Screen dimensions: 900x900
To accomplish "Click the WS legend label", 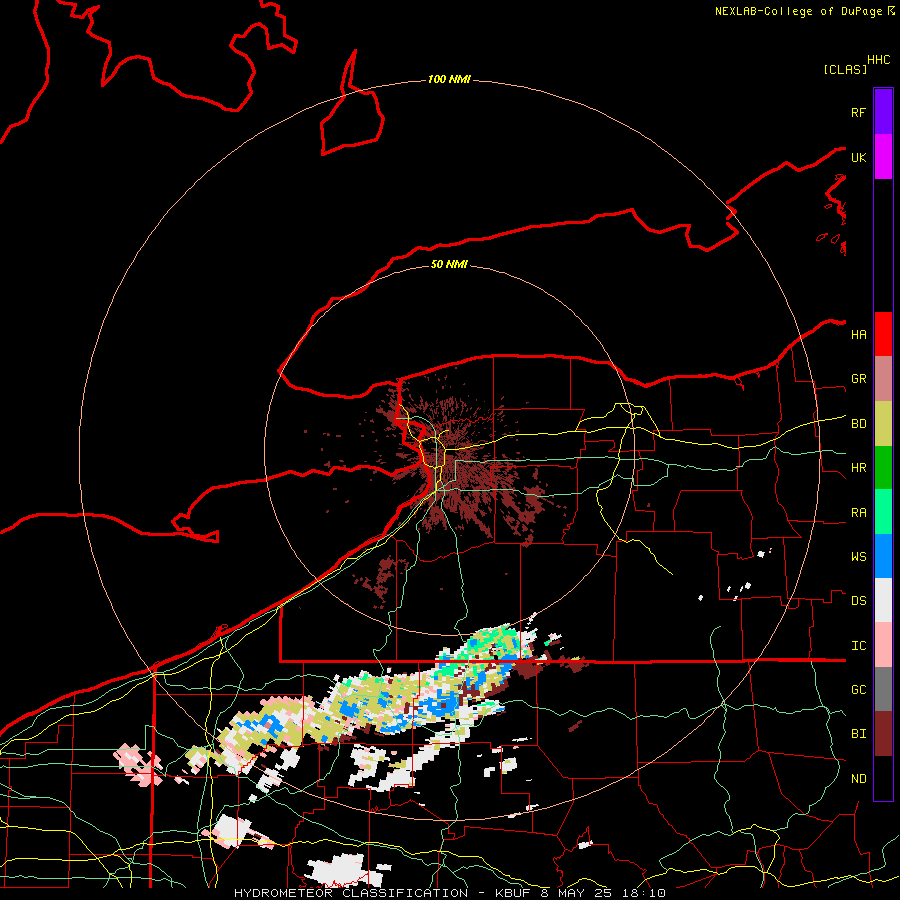I will 859,557.
